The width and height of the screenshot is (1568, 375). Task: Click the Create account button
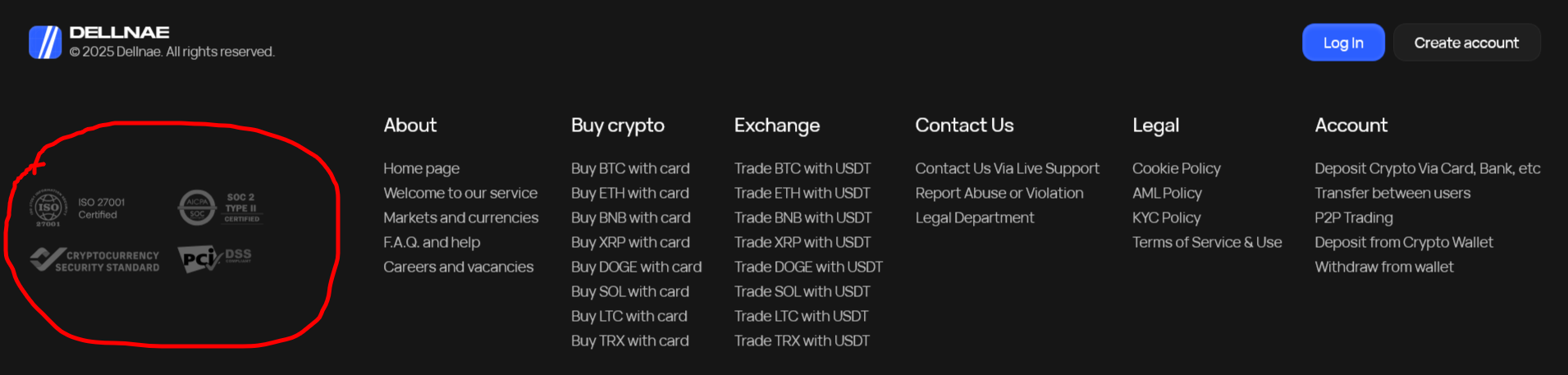point(1466,43)
